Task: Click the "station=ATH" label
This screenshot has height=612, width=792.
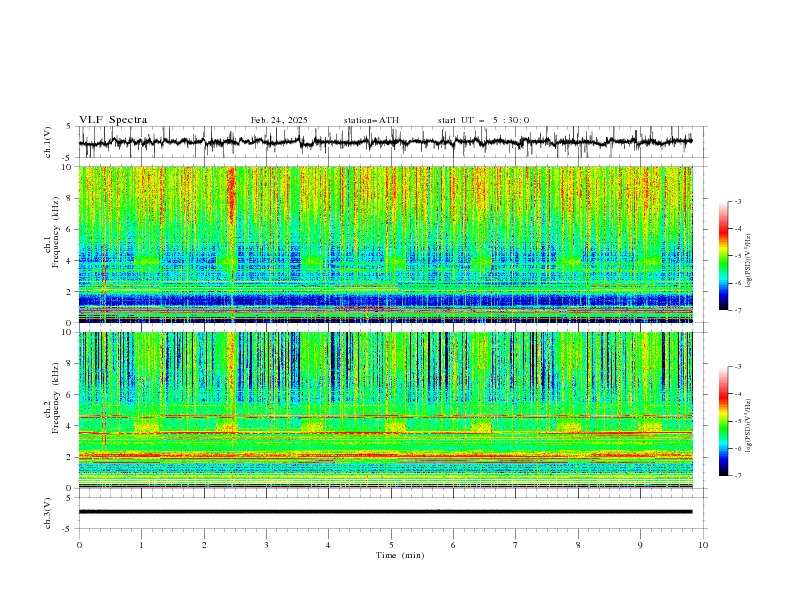Action: [371, 120]
